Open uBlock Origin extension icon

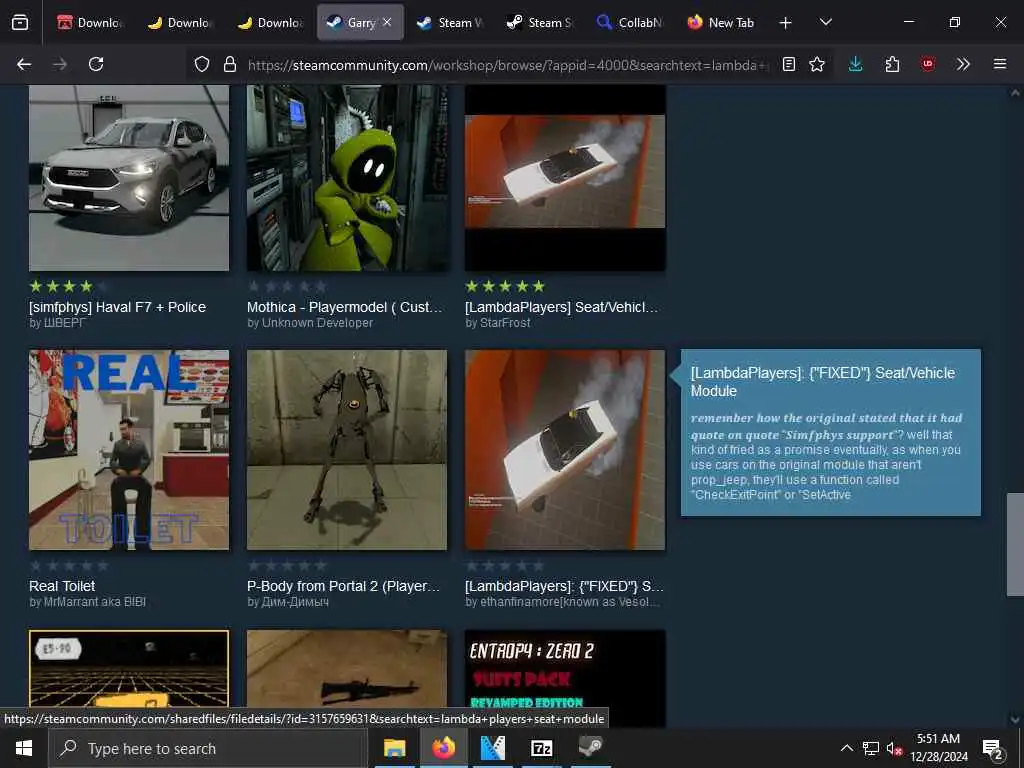point(928,64)
